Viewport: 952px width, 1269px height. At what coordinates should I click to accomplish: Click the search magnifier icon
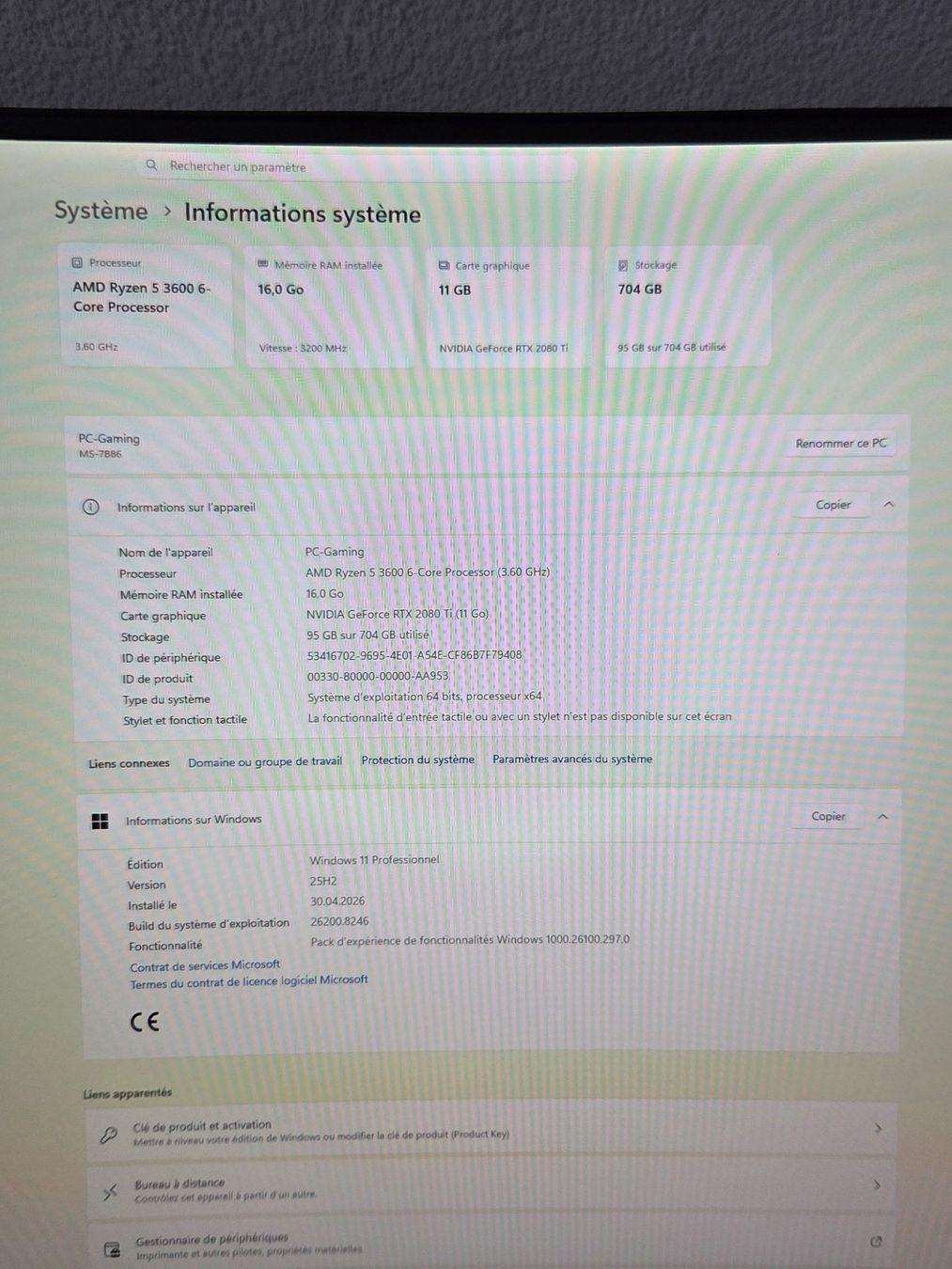point(151,164)
